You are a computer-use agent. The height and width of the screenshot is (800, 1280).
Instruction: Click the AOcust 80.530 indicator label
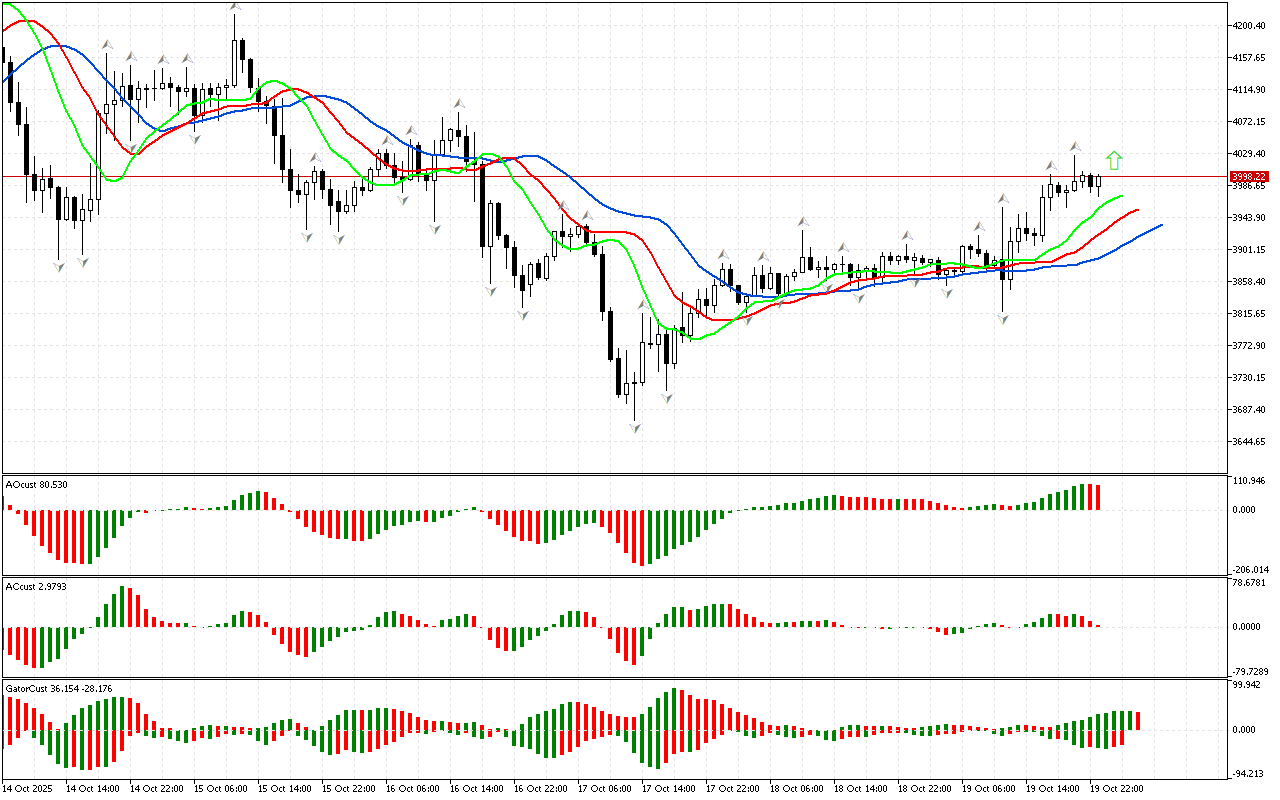(38, 485)
